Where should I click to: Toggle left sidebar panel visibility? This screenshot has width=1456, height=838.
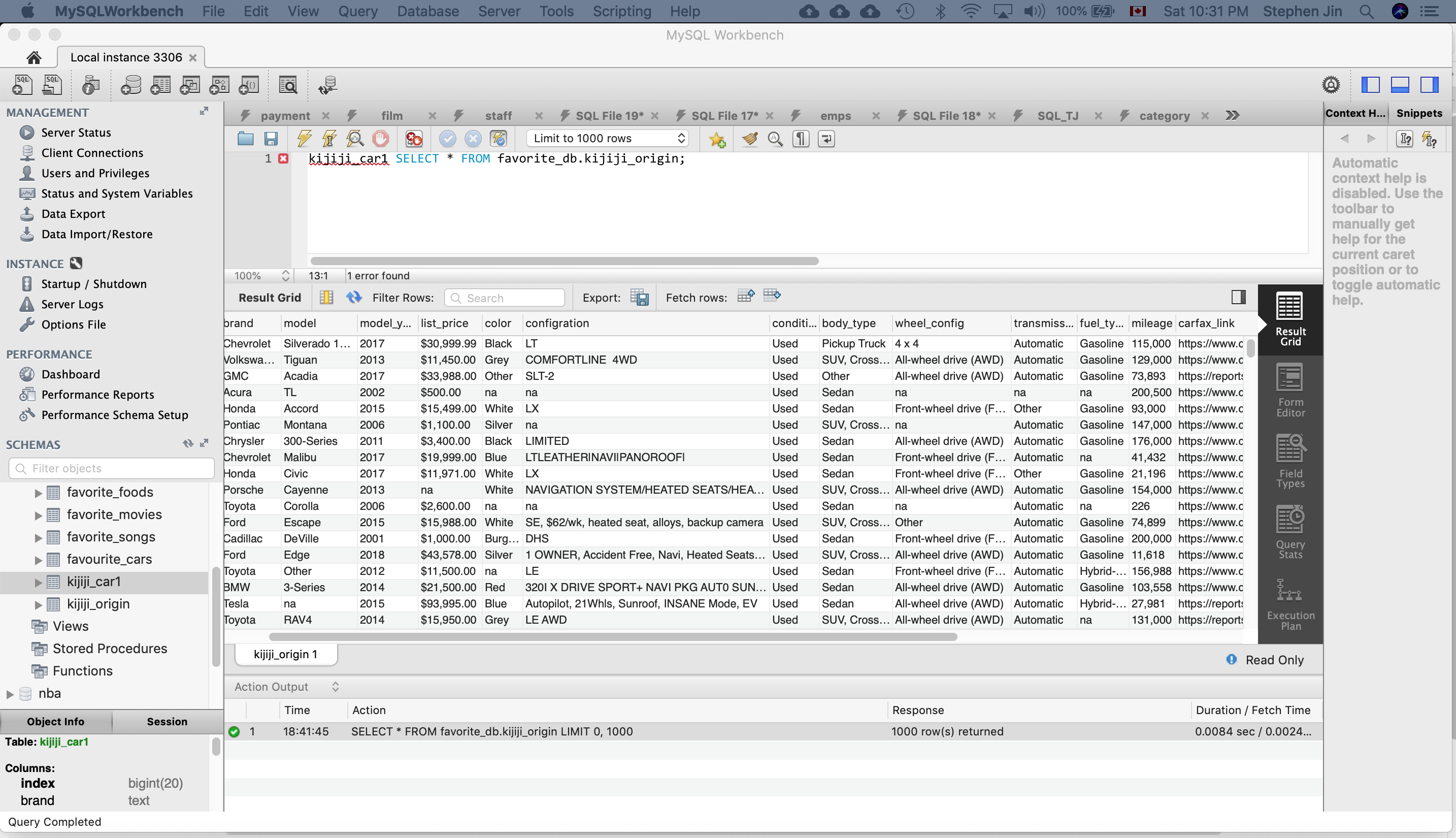(1370, 85)
